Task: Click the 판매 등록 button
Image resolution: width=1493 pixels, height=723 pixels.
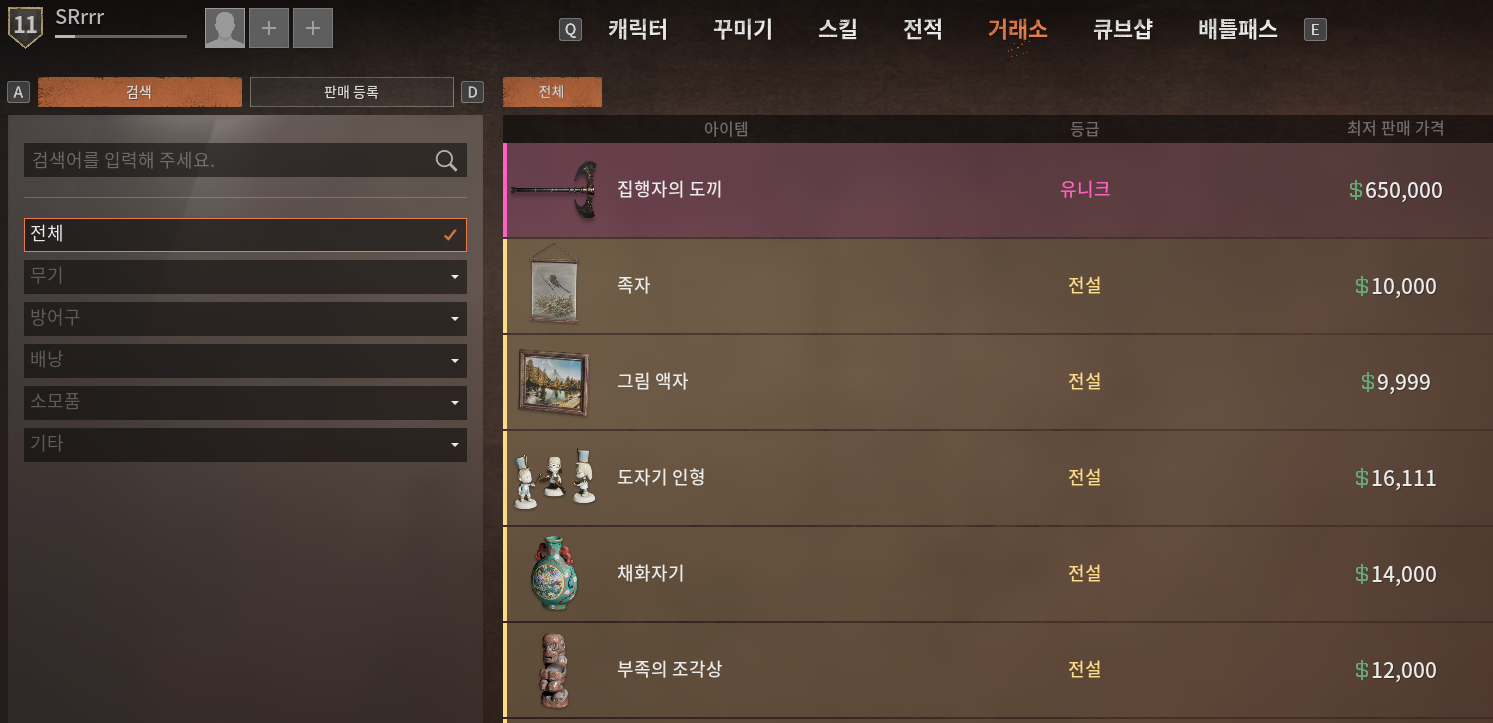Action: [x=352, y=92]
